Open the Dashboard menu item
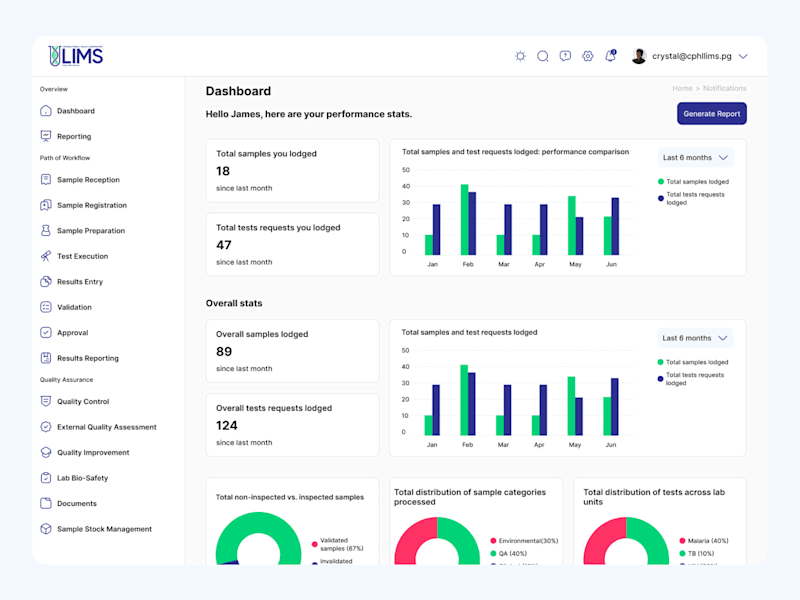800x600 pixels. pos(76,111)
